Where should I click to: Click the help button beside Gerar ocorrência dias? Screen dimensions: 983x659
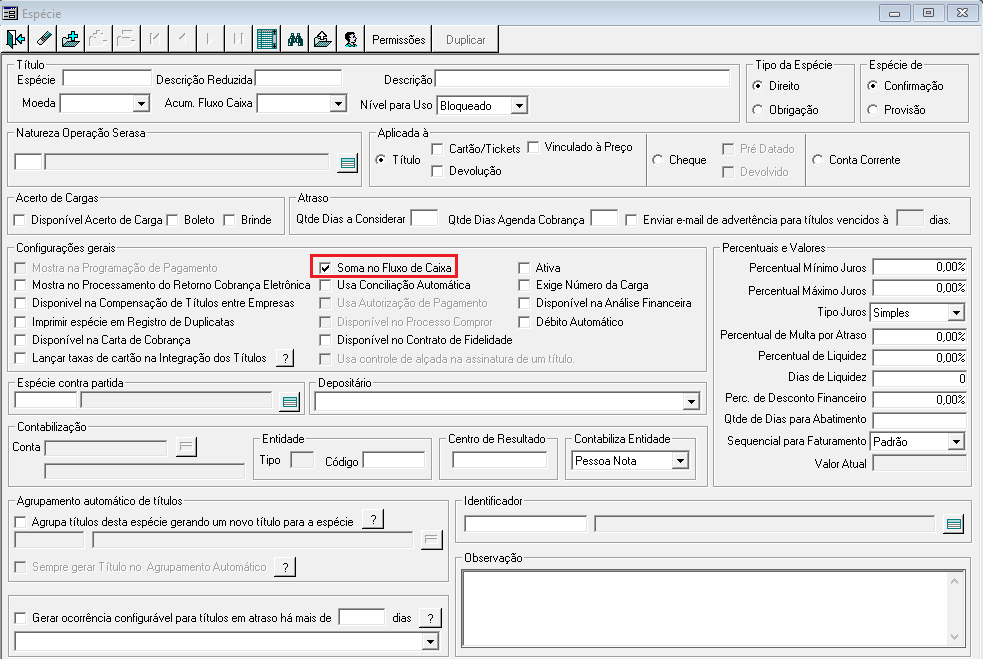430,618
